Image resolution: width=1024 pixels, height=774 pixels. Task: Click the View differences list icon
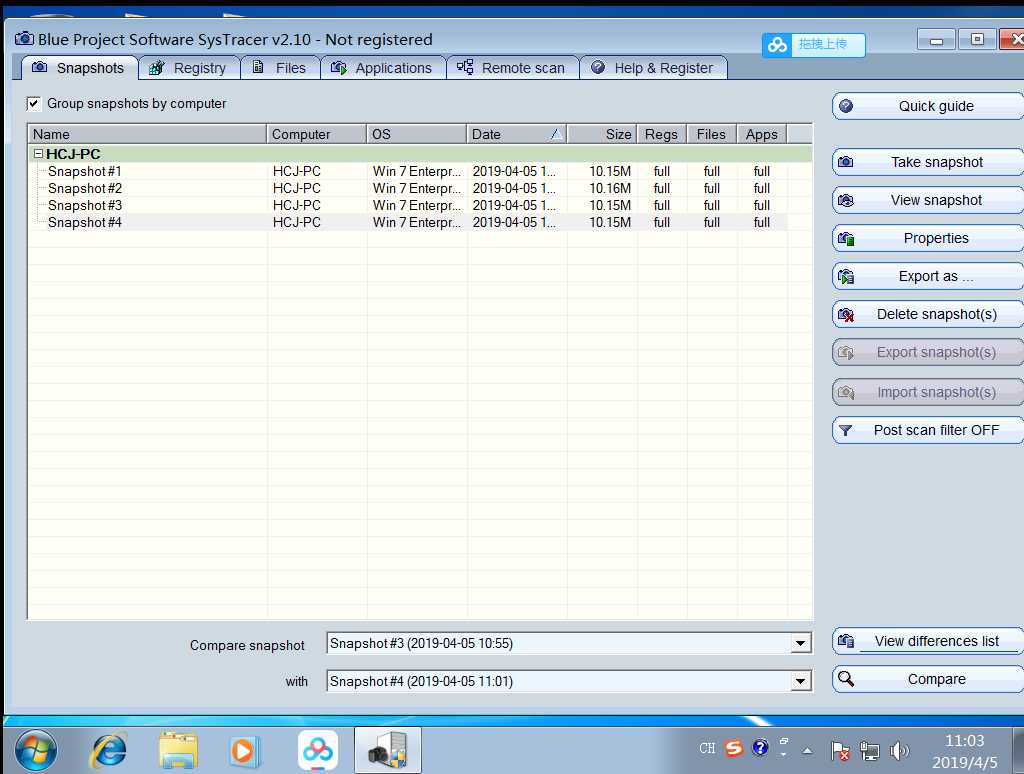pyautogui.click(x=846, y=641)
